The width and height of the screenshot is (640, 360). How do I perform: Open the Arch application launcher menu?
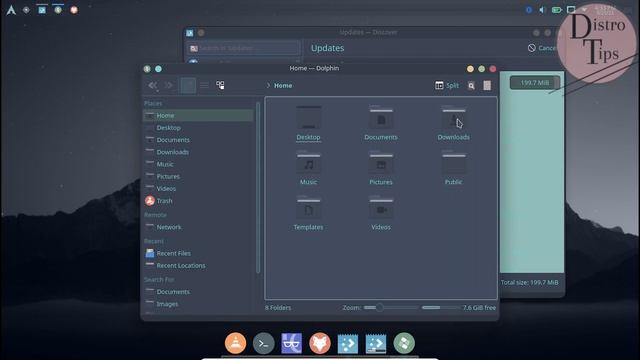pos(11,10)
